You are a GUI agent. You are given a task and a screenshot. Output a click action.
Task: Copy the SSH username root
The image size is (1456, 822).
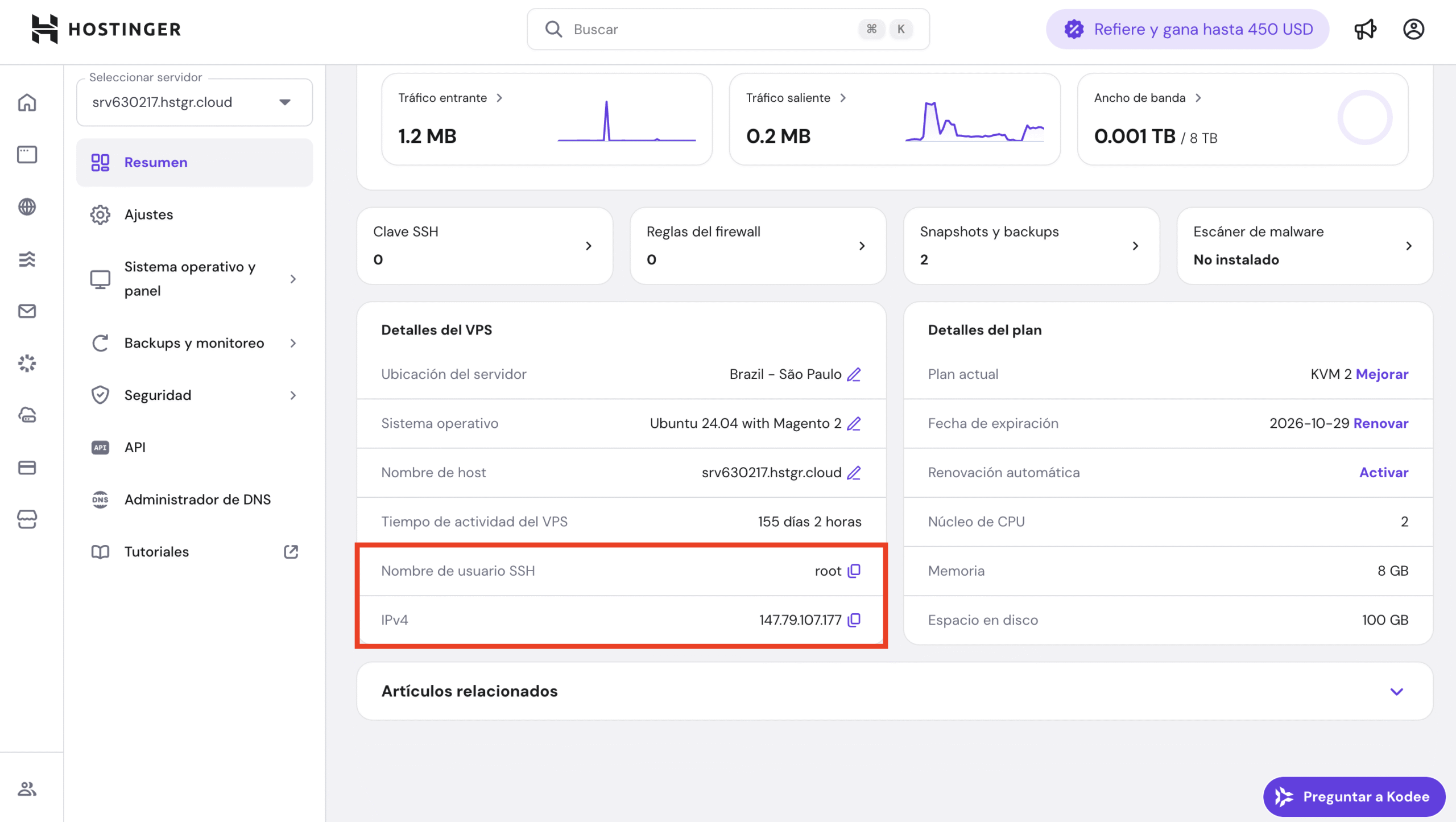point(853,571)
